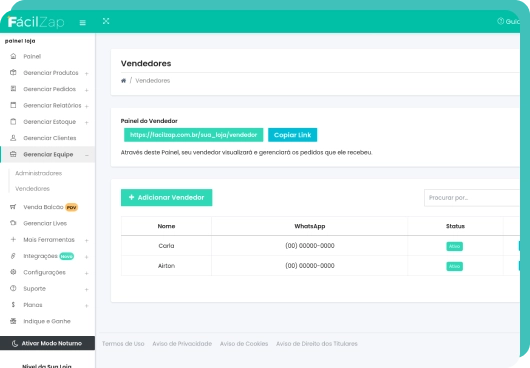Click the PDV badge
The height and width of the screenshot is (368, 530).
71,207
